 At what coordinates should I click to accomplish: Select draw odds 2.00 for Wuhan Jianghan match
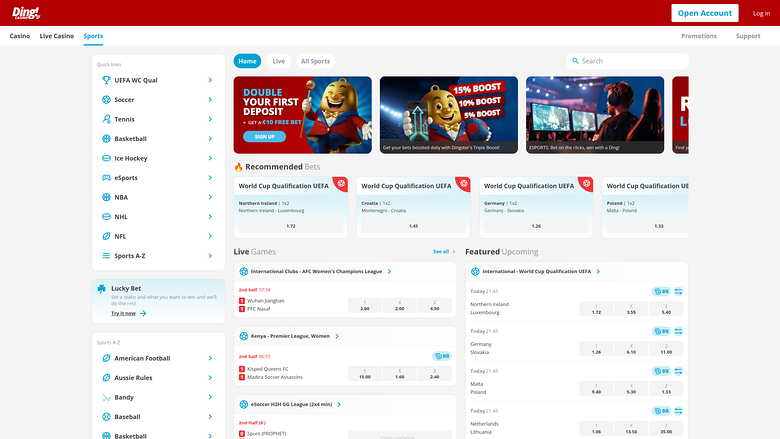[x=399, y=305]
